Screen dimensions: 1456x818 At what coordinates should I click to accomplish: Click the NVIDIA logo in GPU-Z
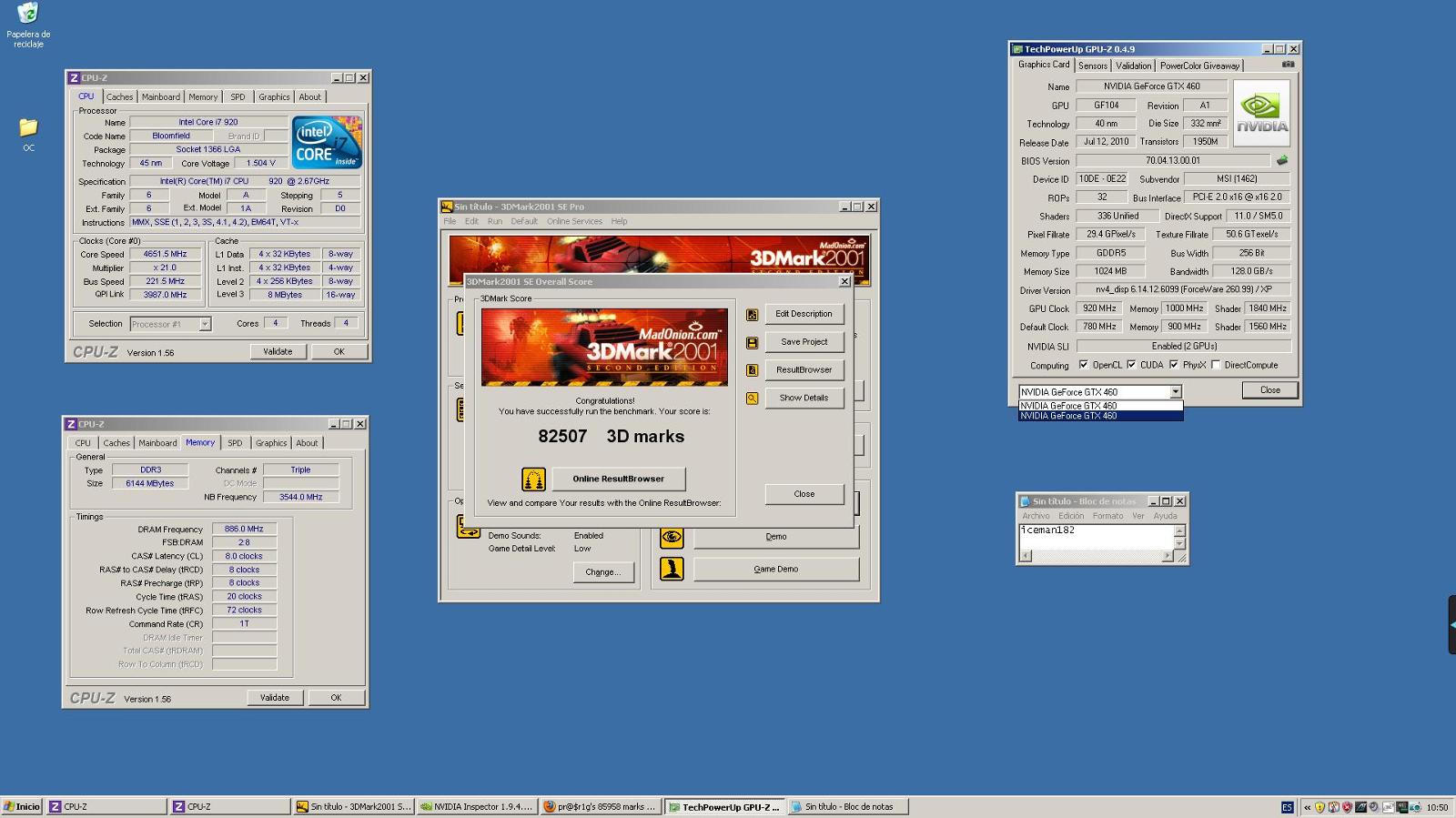[1262, 114]
